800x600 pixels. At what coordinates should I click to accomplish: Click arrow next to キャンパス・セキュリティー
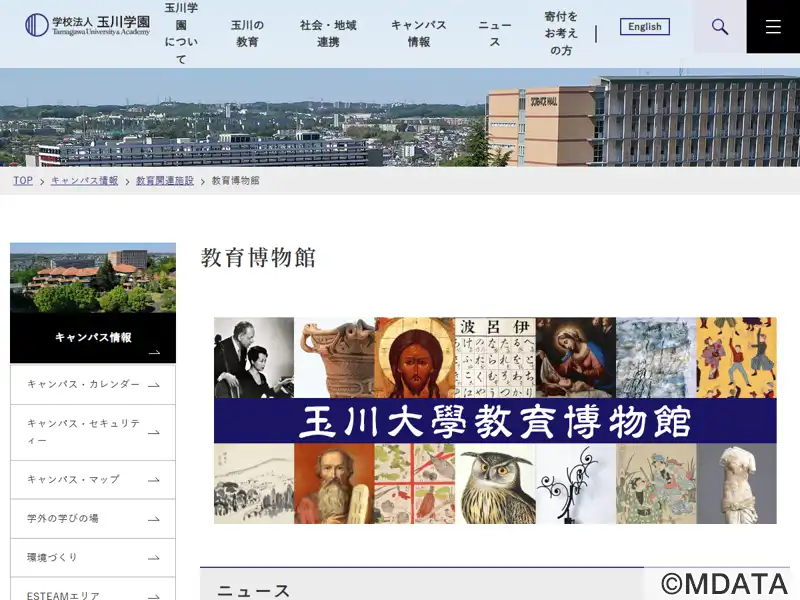click(x=154, y=433)
